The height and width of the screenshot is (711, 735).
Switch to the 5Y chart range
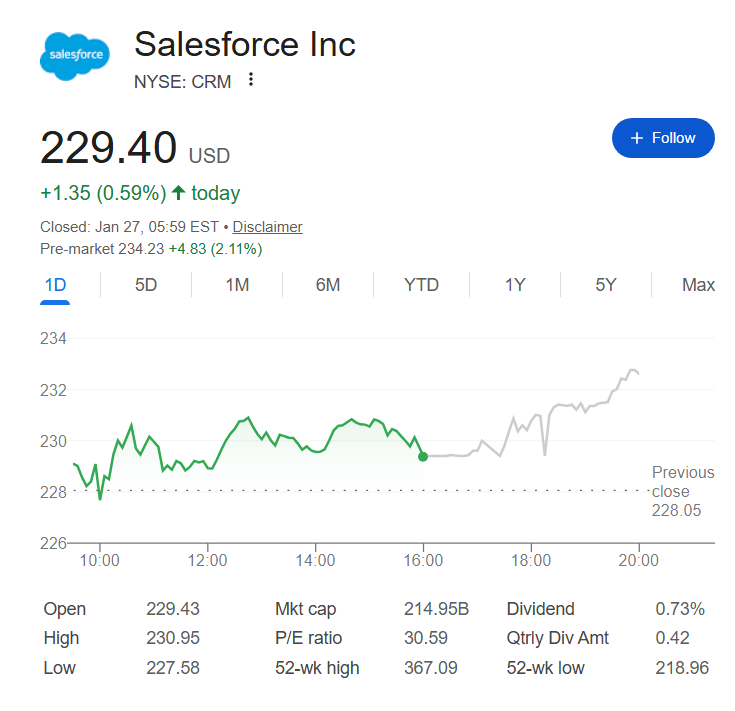(606, 285)
